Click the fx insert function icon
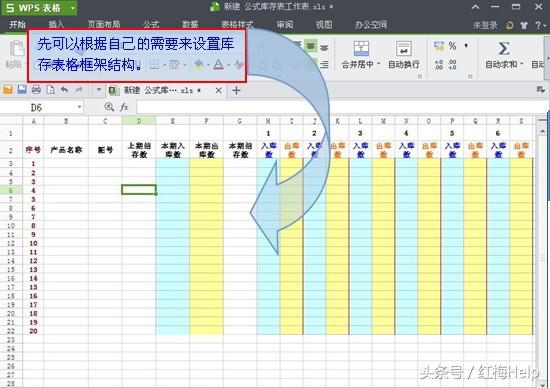The image size is (550, 388). (x=124, y=107)
